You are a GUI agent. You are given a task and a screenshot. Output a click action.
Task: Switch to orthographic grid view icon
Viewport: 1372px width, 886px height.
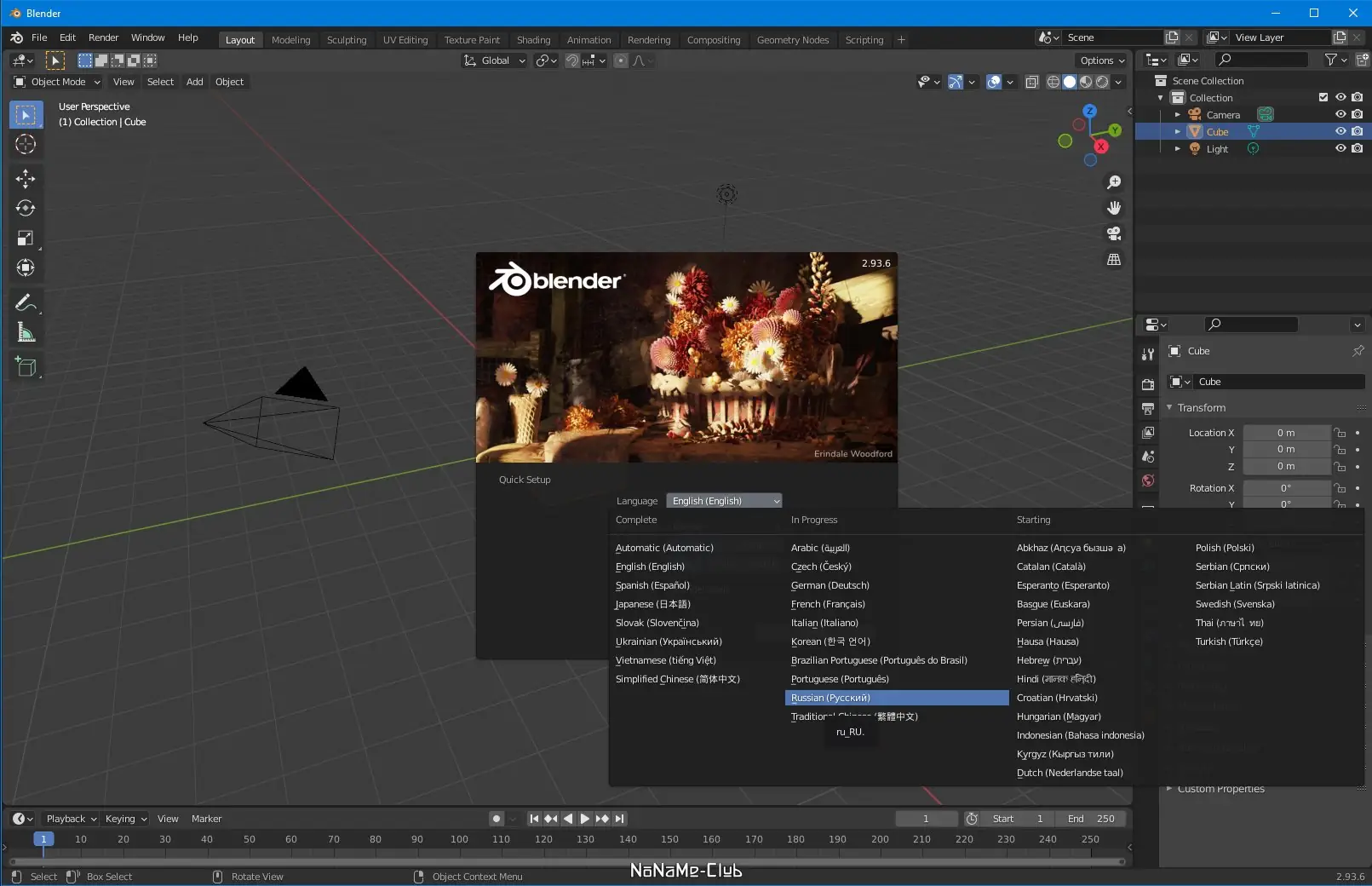(x=1113, y=259)
